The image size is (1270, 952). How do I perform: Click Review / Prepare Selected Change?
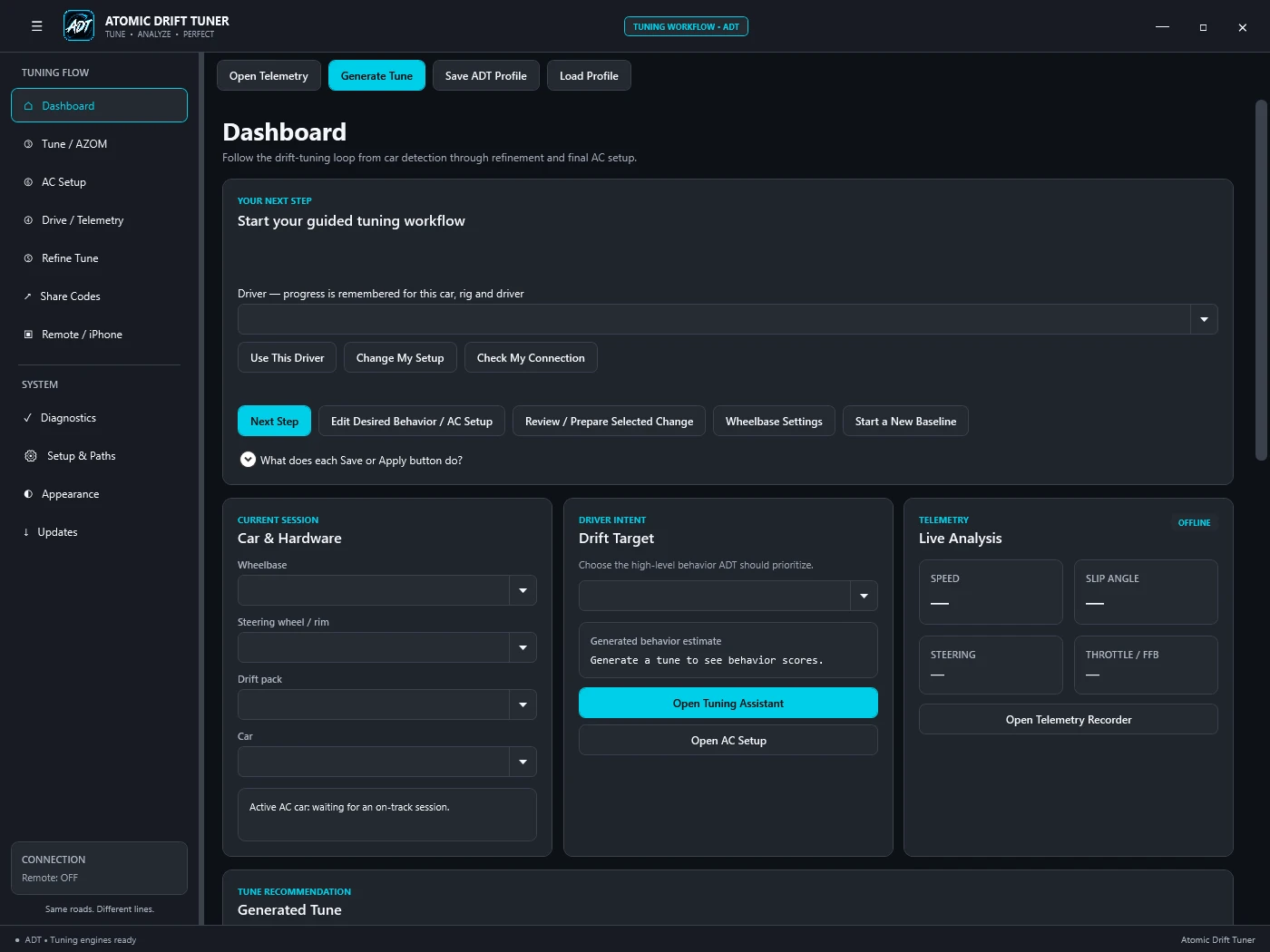coord(609,421)
